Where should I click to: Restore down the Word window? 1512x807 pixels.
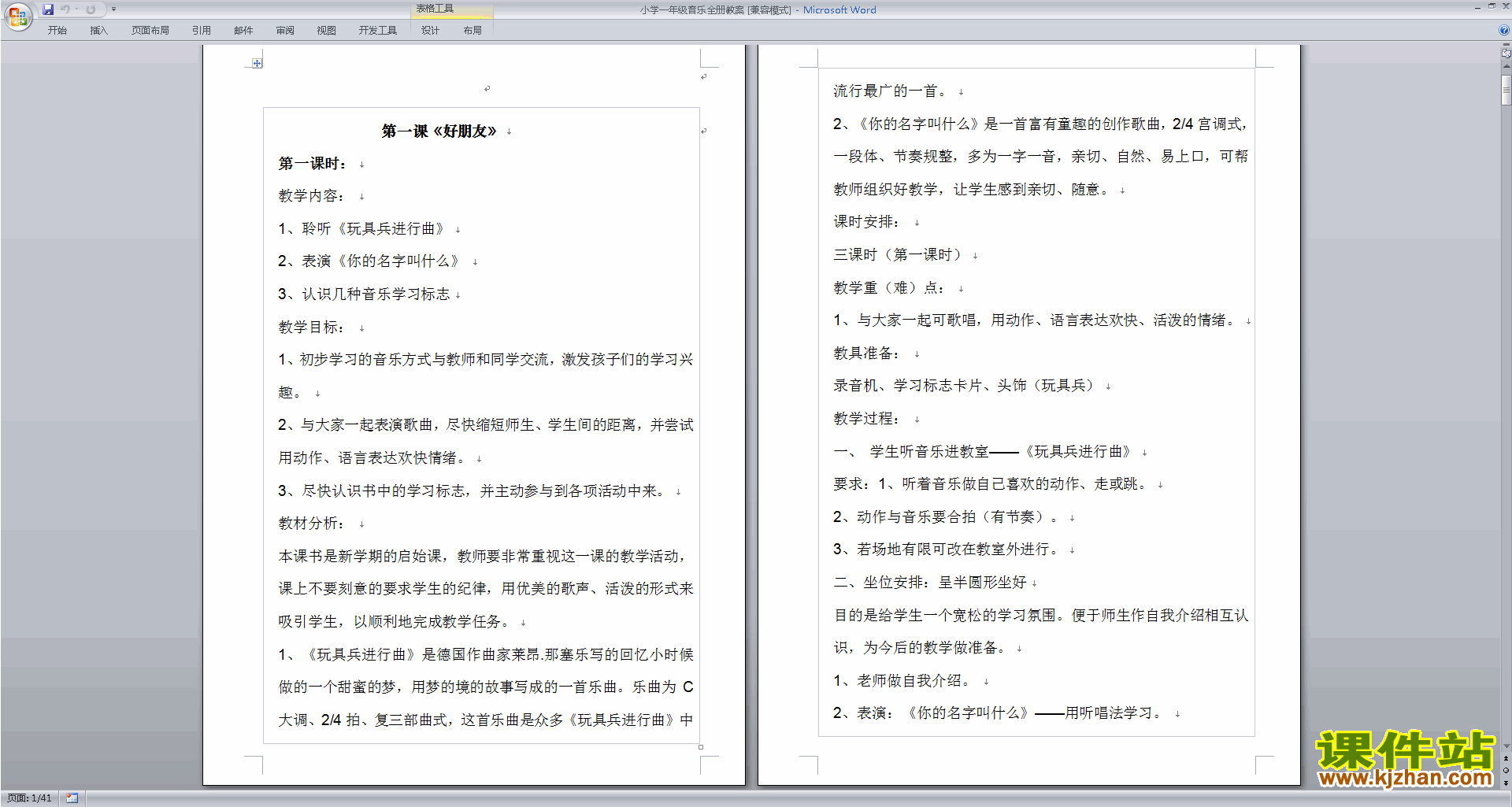[x=1492, y=6]
